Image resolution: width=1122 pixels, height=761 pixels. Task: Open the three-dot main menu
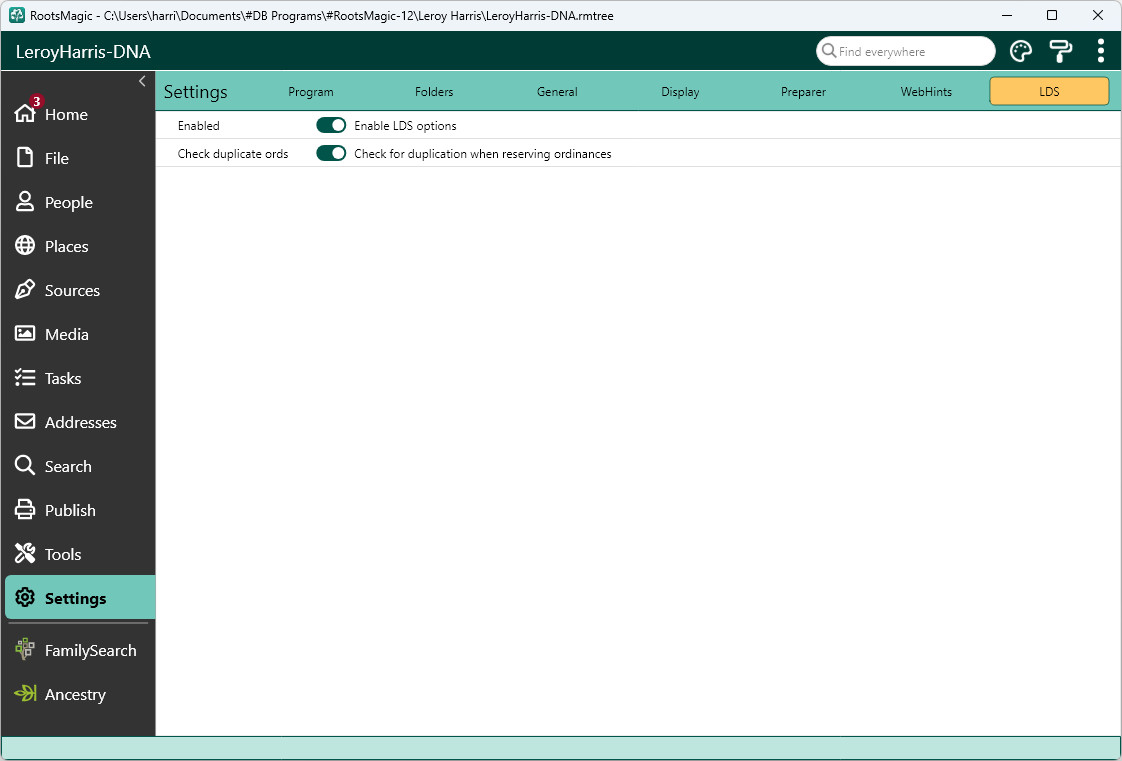click(1101, 51)
